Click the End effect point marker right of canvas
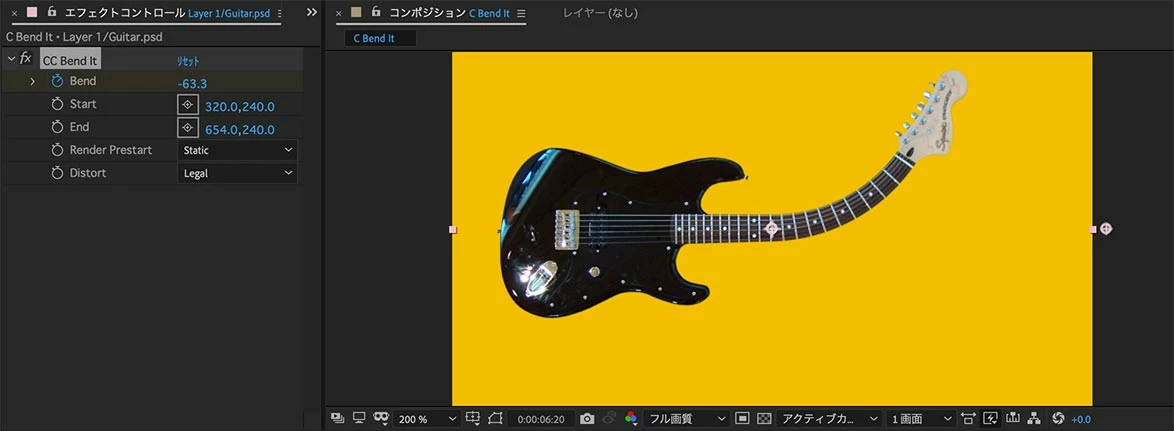 coord(1107,229)
